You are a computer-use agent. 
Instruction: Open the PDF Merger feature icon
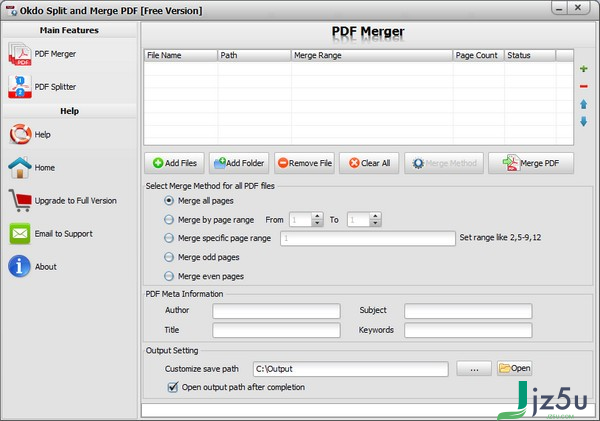(x=20, y=54)
